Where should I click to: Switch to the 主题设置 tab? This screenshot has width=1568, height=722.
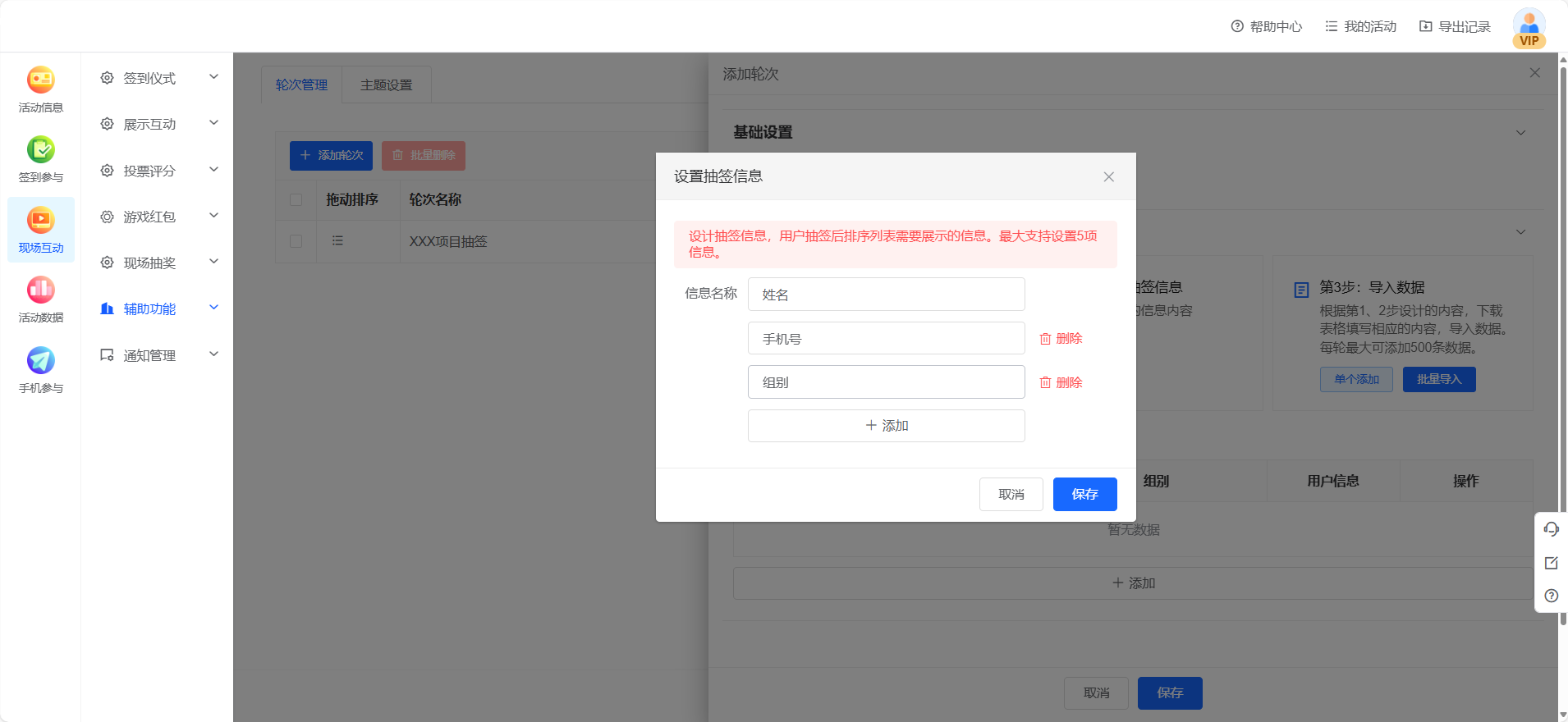pos(386,85)
